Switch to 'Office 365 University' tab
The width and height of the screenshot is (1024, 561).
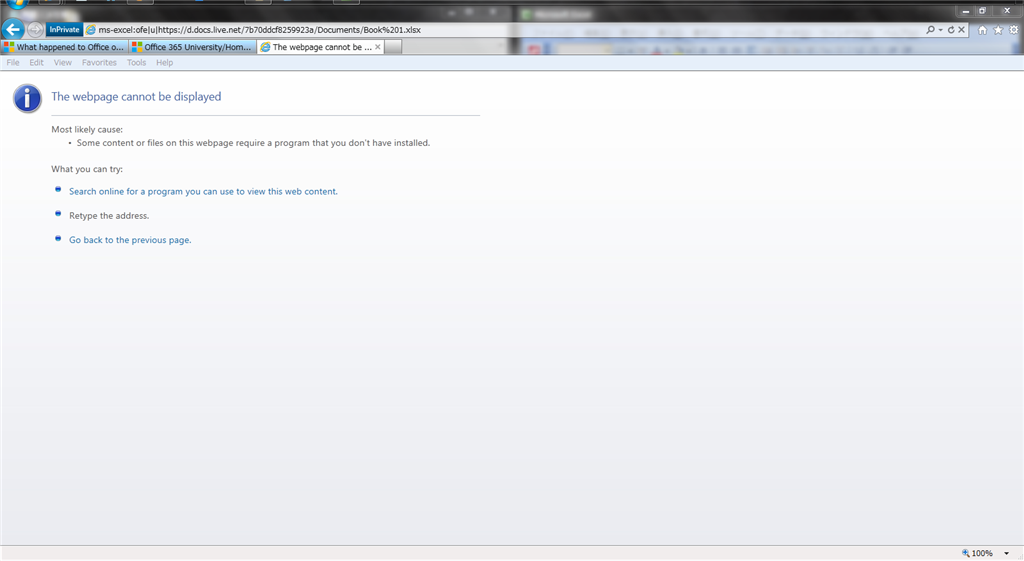192,47
